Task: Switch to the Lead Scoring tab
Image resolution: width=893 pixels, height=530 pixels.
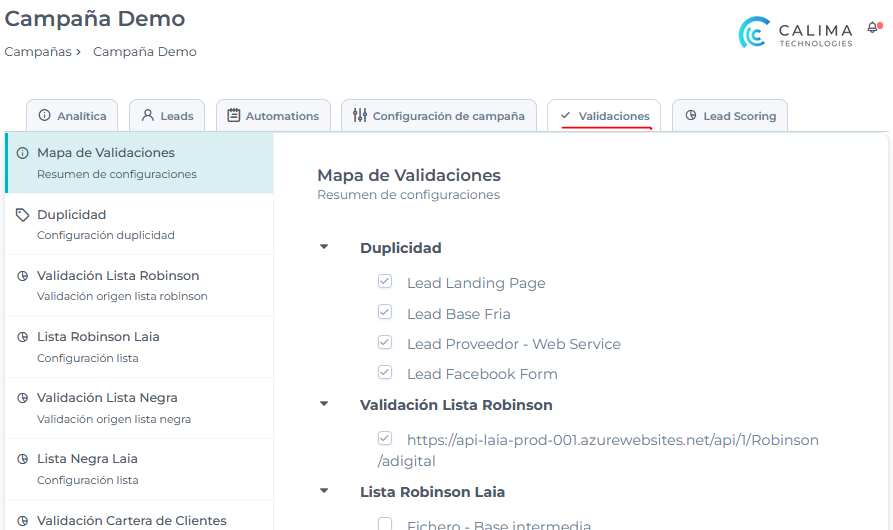Action: 730,116
